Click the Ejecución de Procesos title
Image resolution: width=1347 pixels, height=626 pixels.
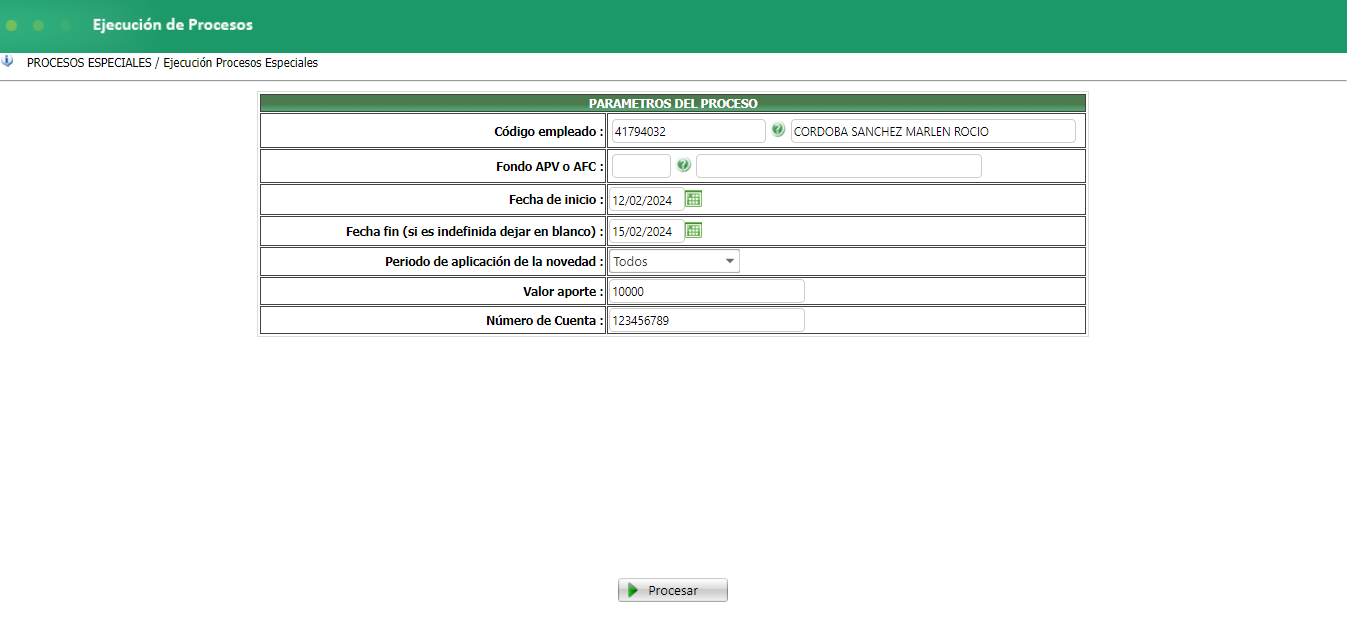point(173,25)
